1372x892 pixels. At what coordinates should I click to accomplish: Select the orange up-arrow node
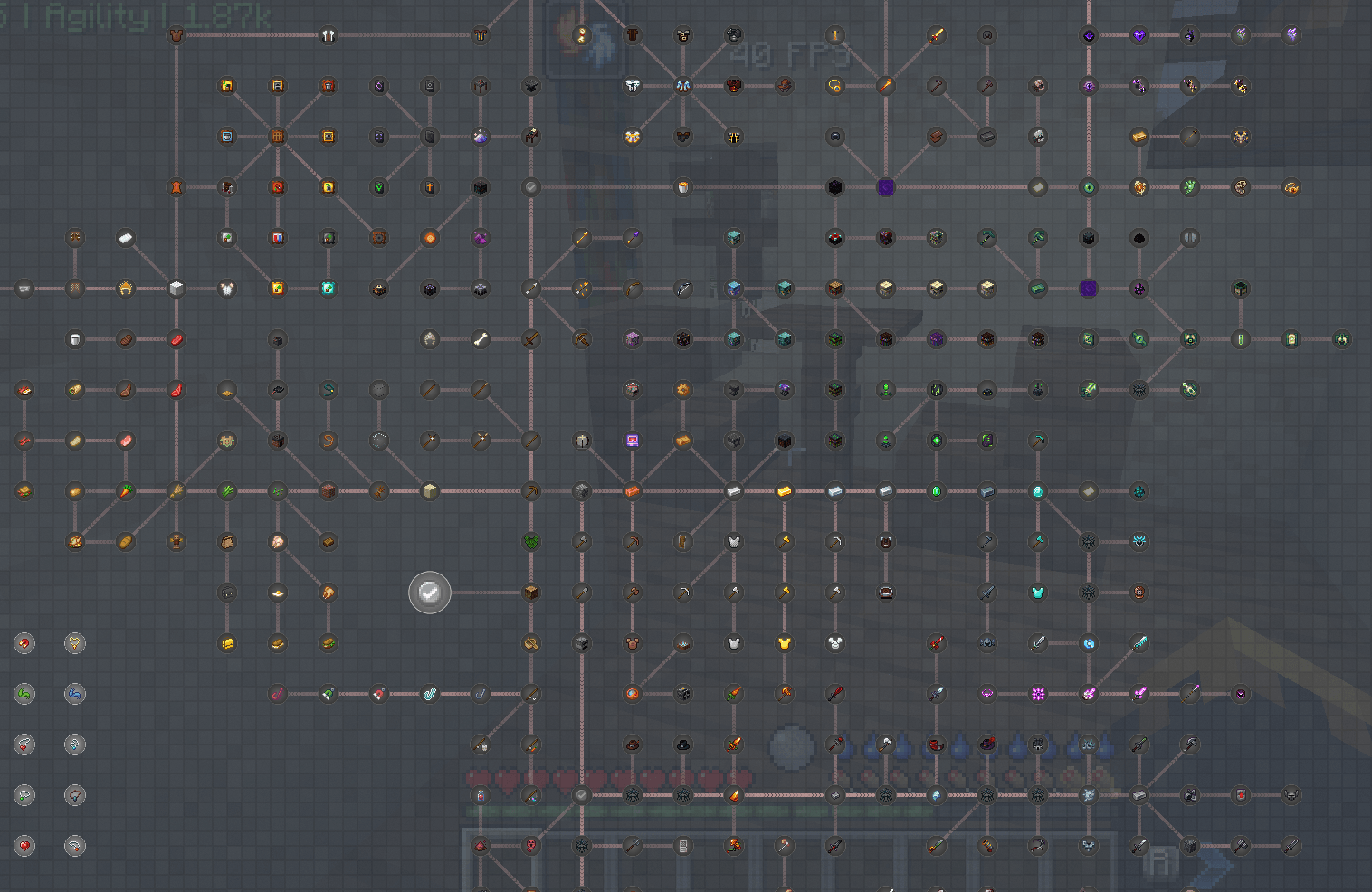430,187
